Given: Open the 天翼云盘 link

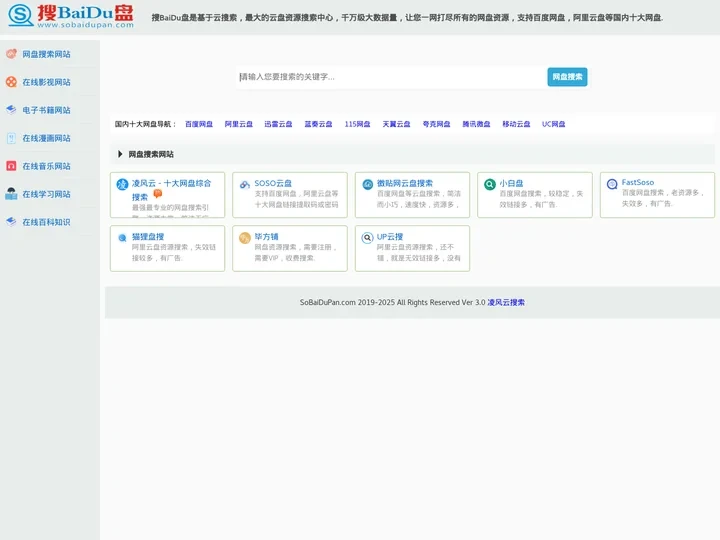Looking at the screenshot, I should pyautogui.click(x=396, y=124).
